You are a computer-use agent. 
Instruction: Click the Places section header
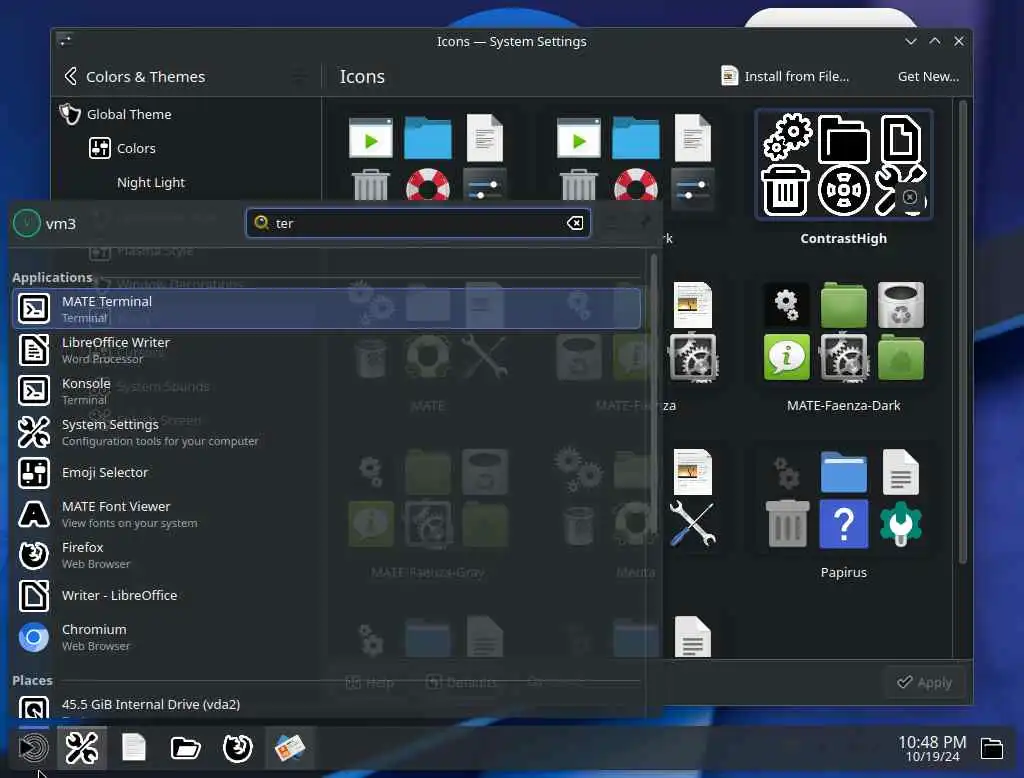32,681
